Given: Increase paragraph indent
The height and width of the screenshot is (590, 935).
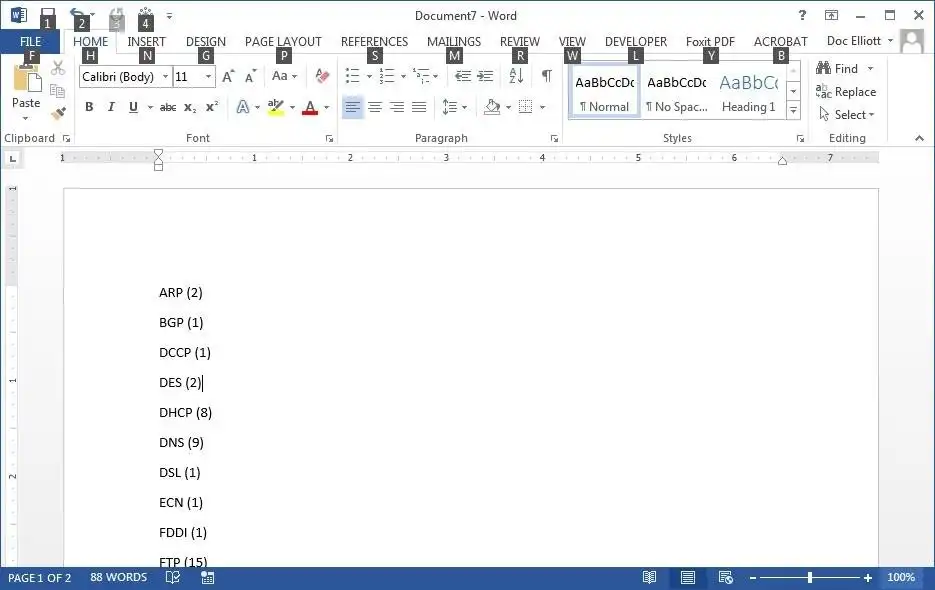Looking at the screenshot, I should point(485,76).
